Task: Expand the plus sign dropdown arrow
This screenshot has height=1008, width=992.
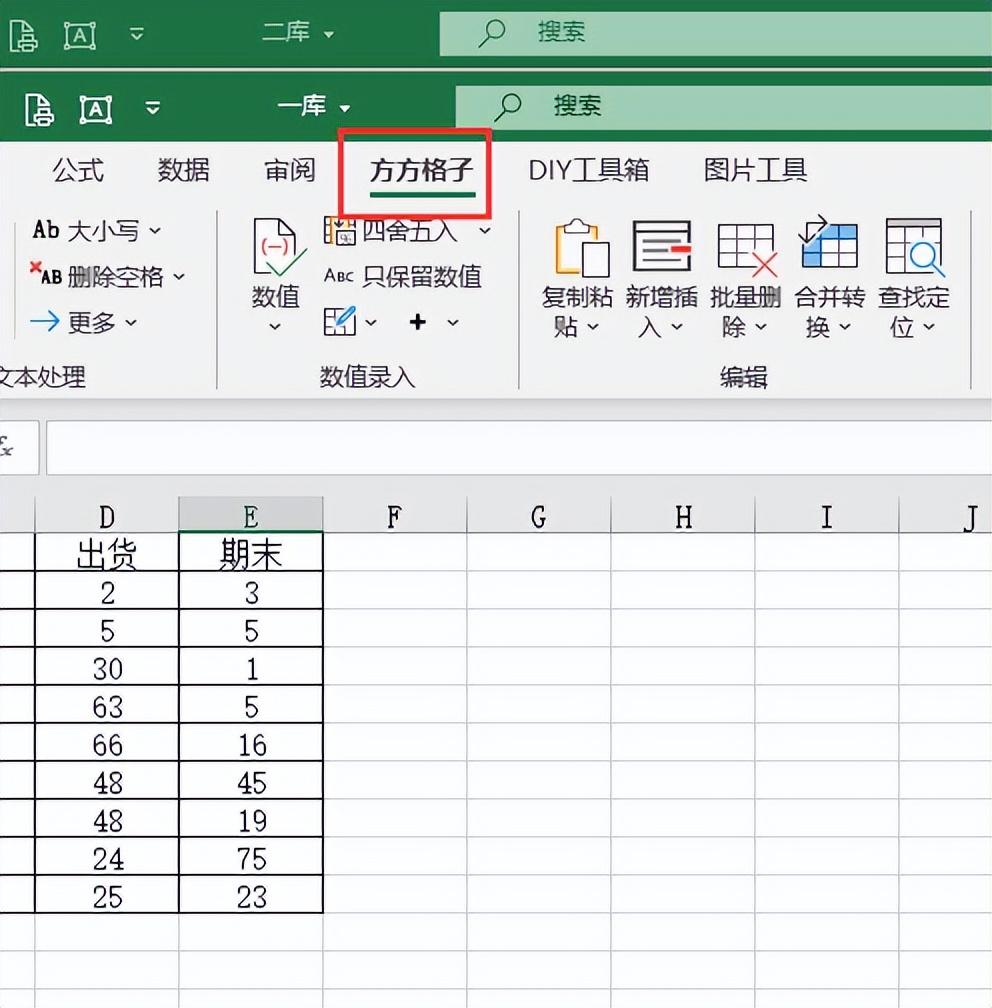Action: (x=453, y=322)
